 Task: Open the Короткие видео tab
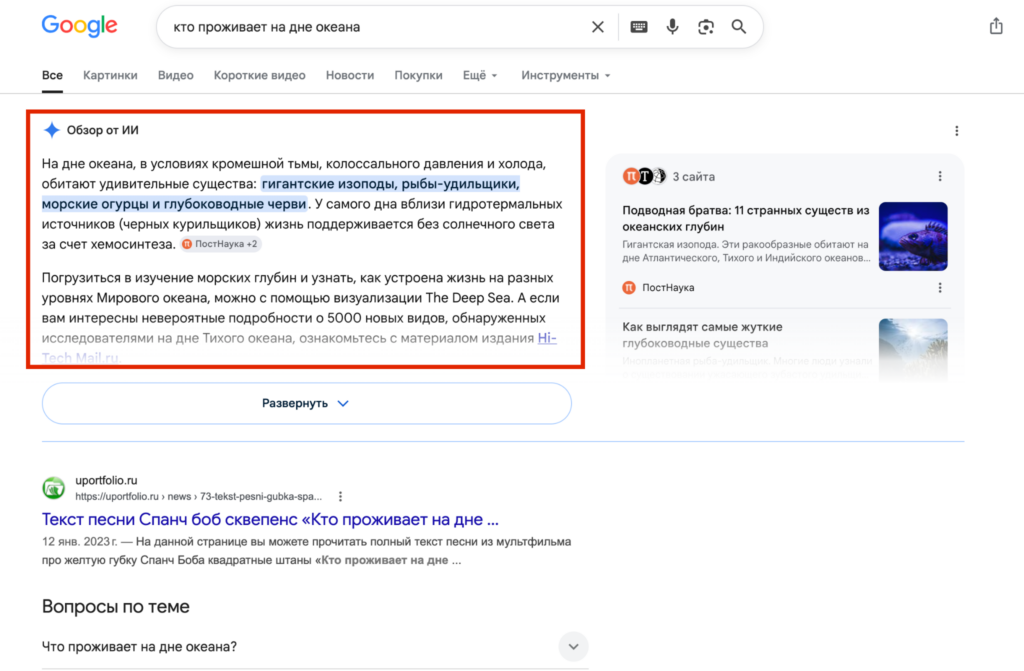[259, 75]
